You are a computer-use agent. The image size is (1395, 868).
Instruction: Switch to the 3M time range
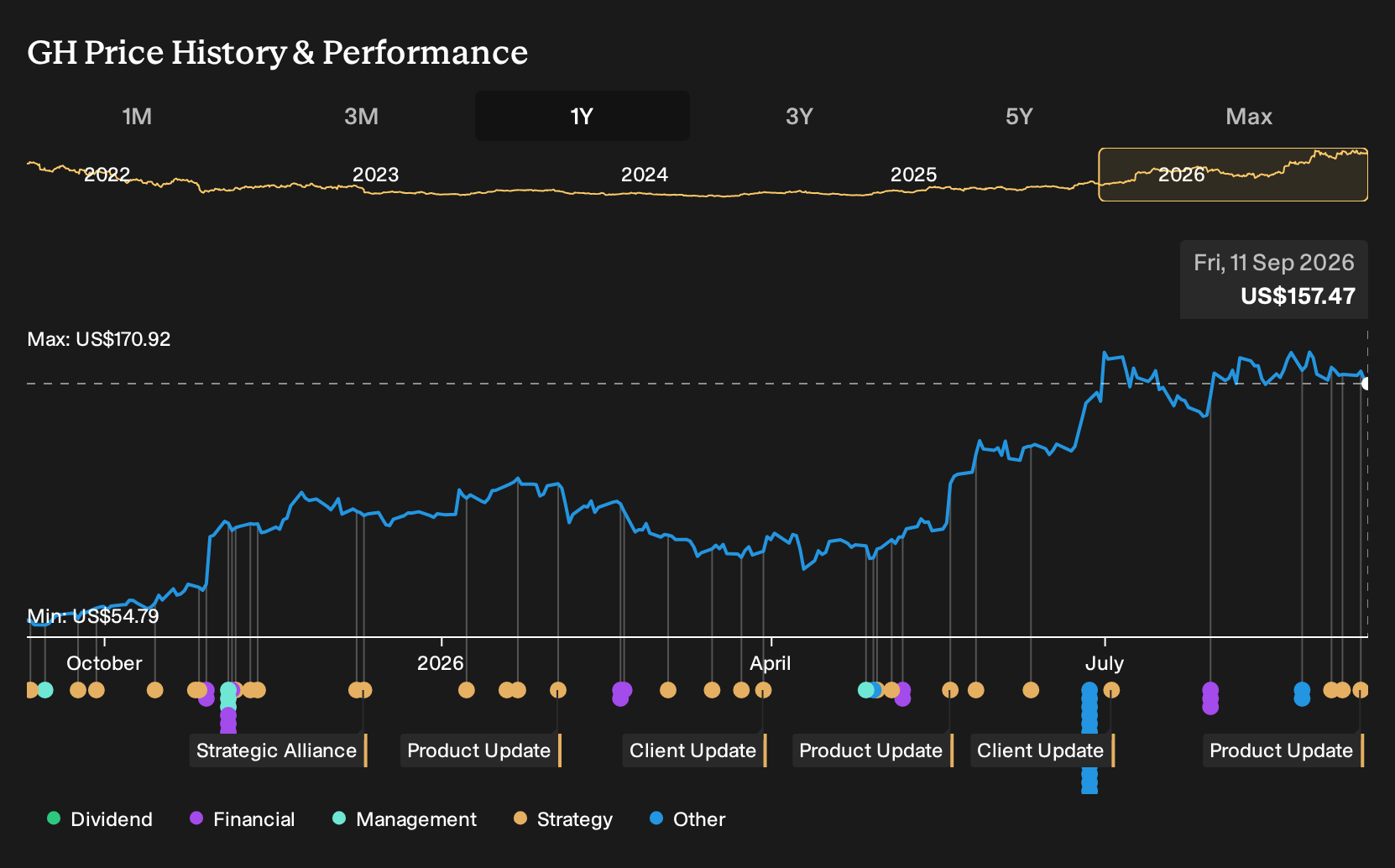click(x=361, y=116)
